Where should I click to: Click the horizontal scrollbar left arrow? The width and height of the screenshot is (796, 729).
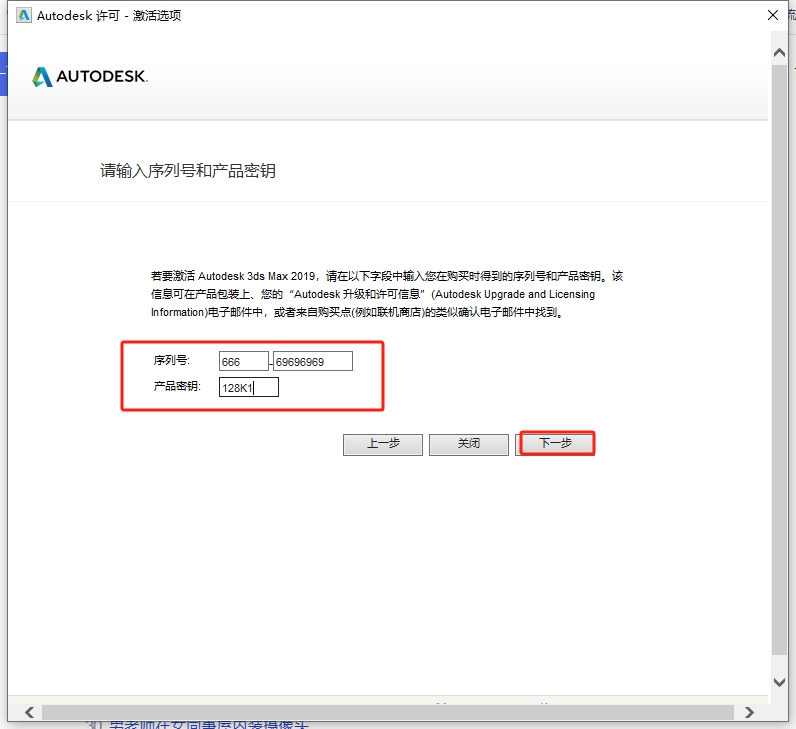(x=29, y=712)
